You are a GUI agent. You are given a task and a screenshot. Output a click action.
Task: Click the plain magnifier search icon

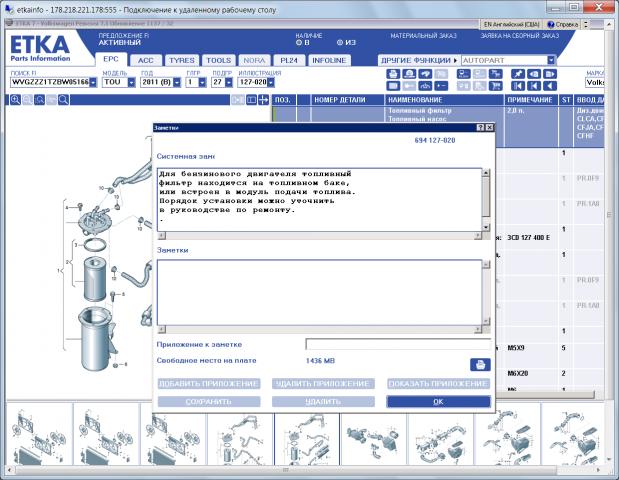pos(63,100)
